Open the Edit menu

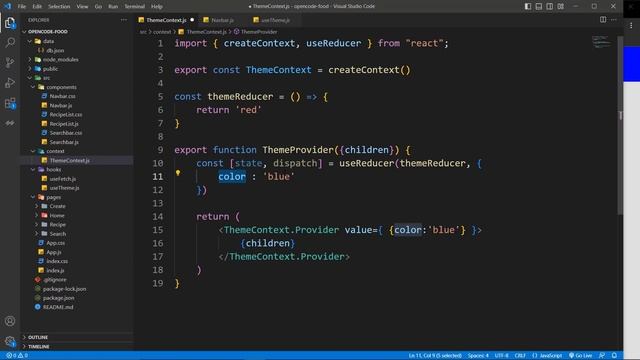pyautogui.click(x=37, y=7)
